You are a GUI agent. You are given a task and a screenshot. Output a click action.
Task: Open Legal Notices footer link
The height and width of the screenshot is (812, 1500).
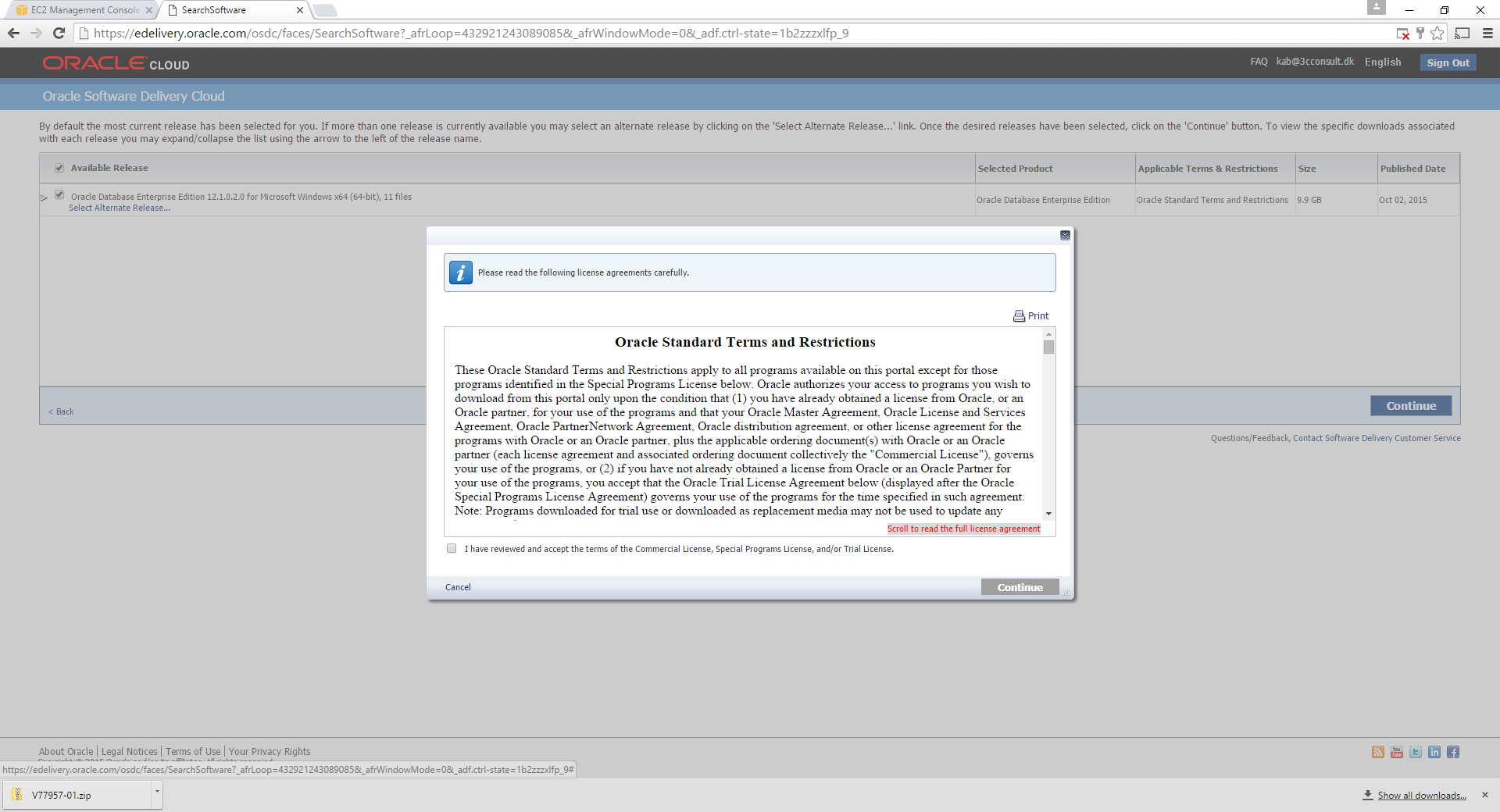pos(130,752)
